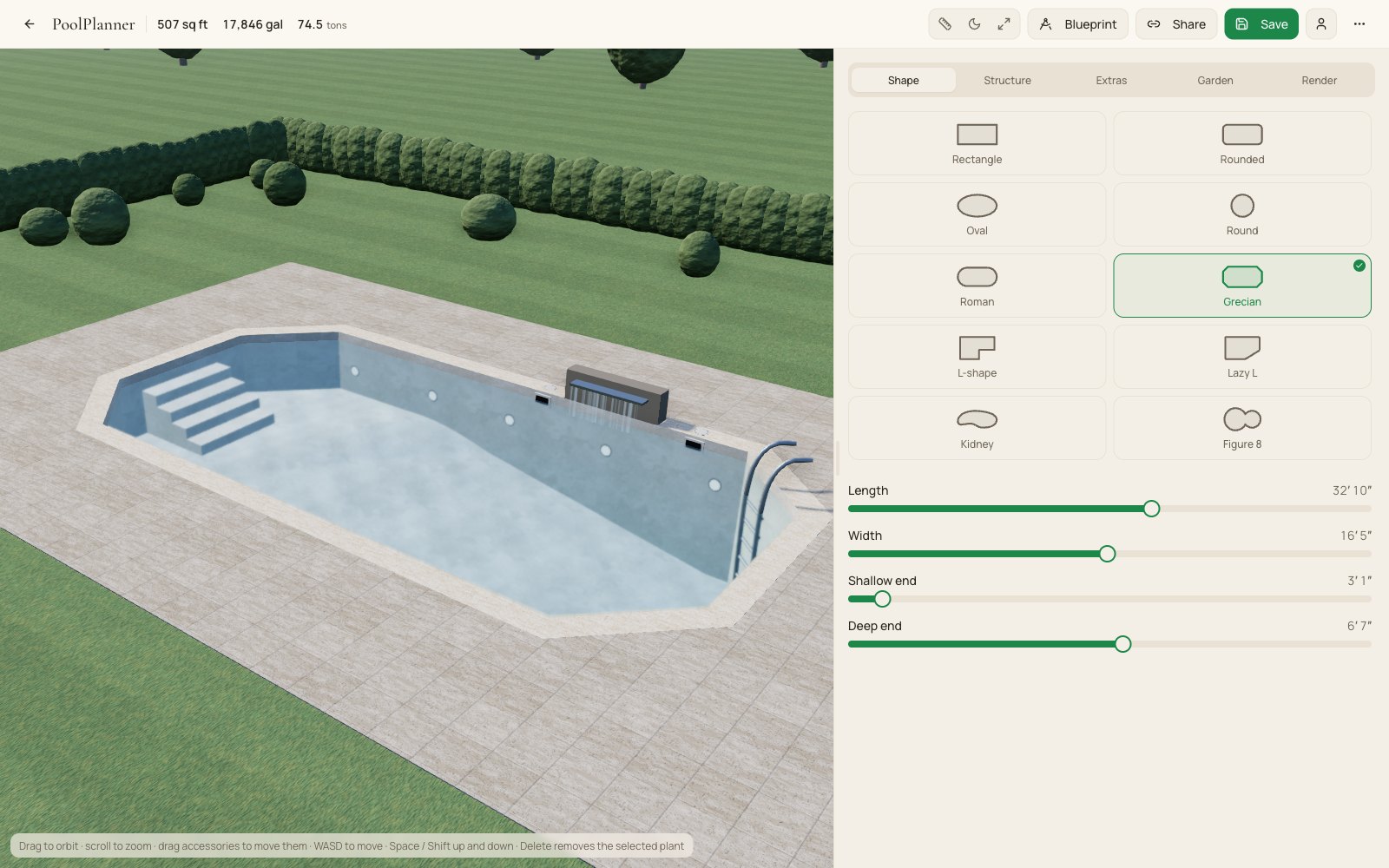Image resolution: width=1389 pixels, height=868 pixels.
Task: Click the 17,846 gal volume readout
Action: click(x=253, y=24)
